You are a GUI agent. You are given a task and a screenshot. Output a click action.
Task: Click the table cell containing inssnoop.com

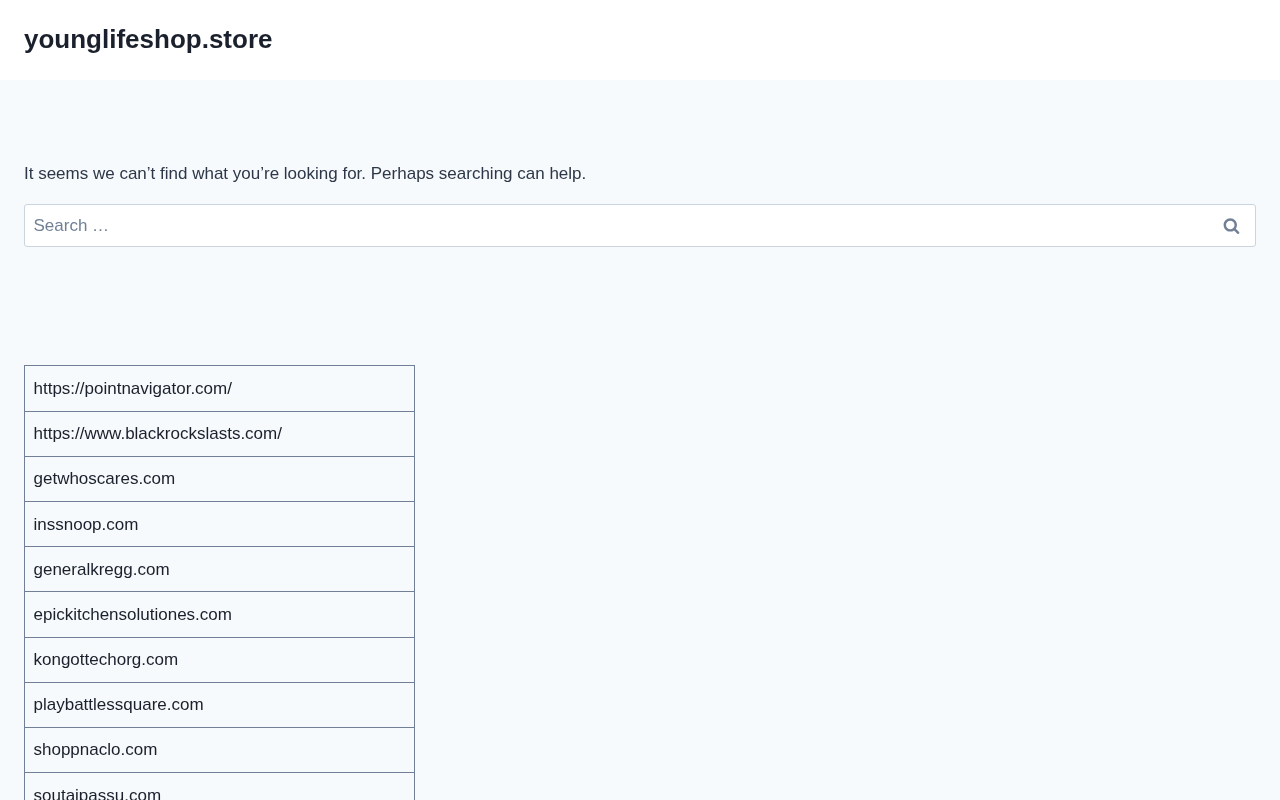[219, 524]
